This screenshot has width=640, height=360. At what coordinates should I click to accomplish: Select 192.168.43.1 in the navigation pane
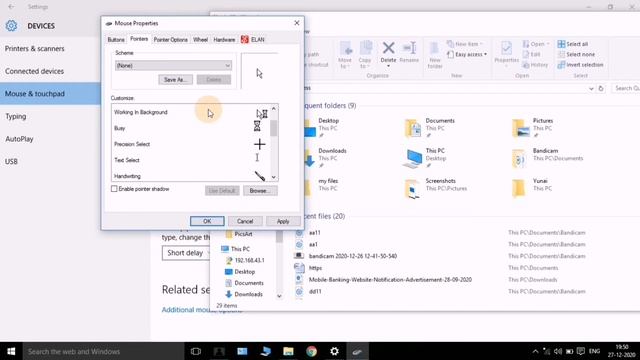(245, 260)
